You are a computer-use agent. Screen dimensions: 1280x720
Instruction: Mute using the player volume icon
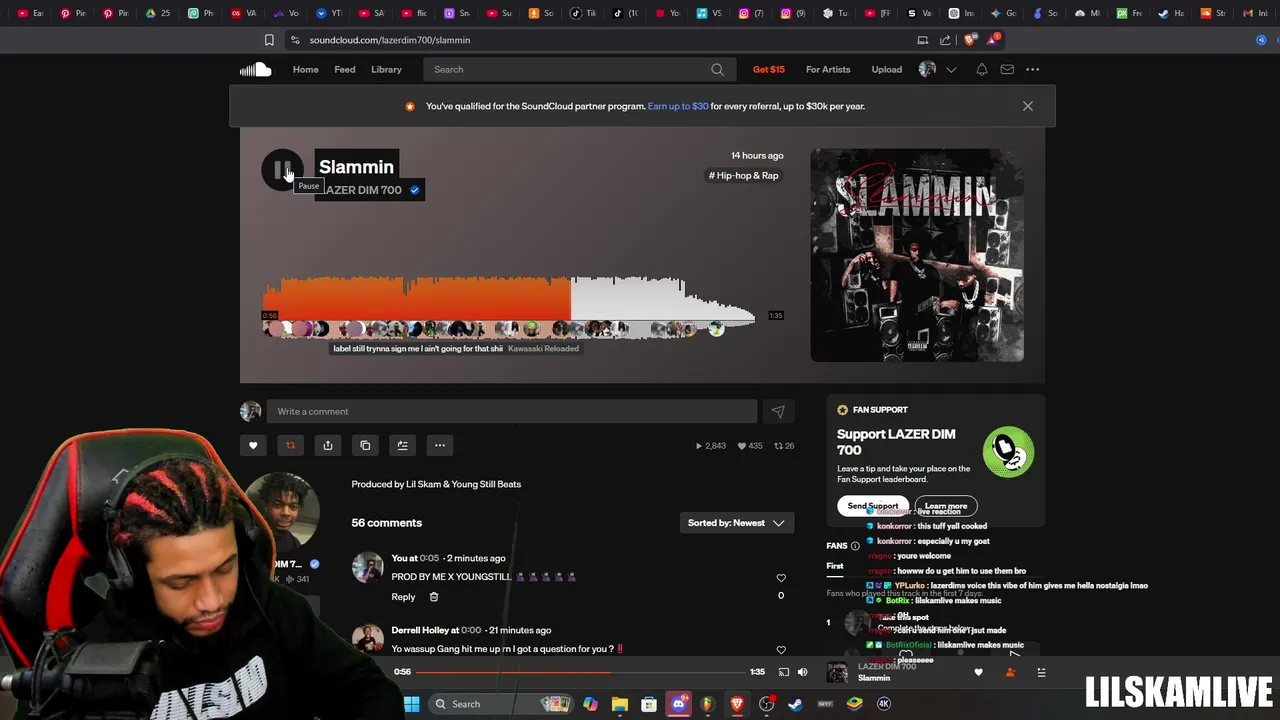(802, 672)
